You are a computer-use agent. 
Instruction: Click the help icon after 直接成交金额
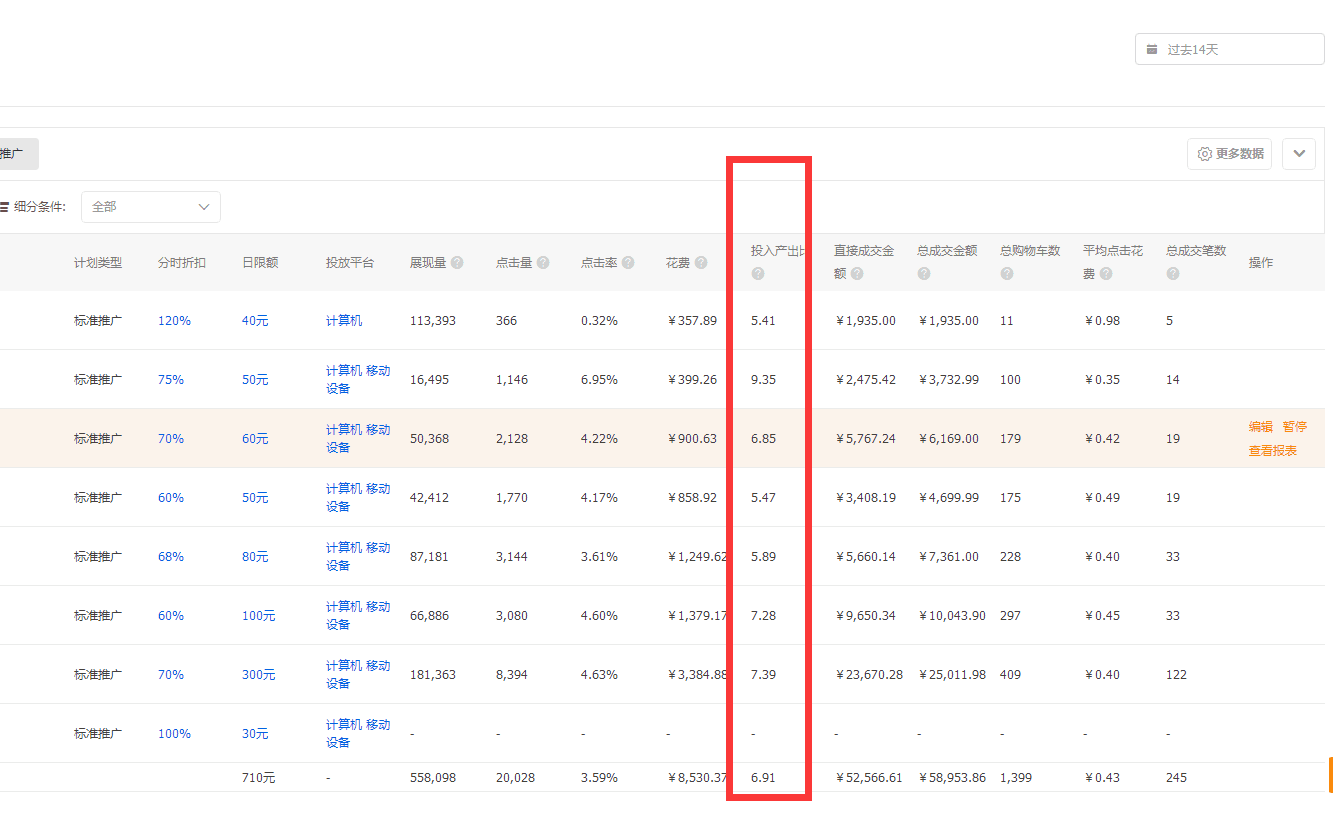point(857,274)
